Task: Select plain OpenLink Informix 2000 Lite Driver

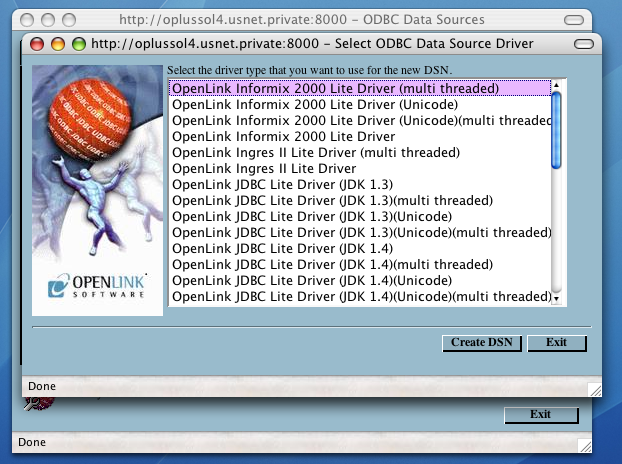Action: click(360, 136)
